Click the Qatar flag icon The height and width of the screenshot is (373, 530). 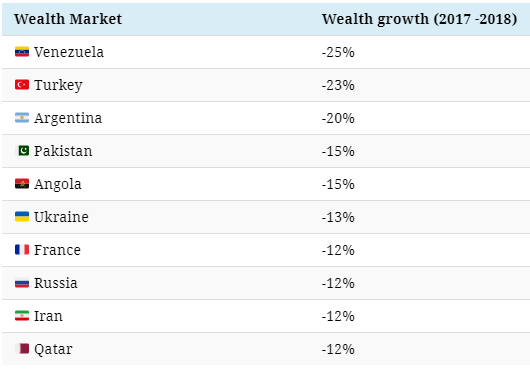[x=23, y=349]
